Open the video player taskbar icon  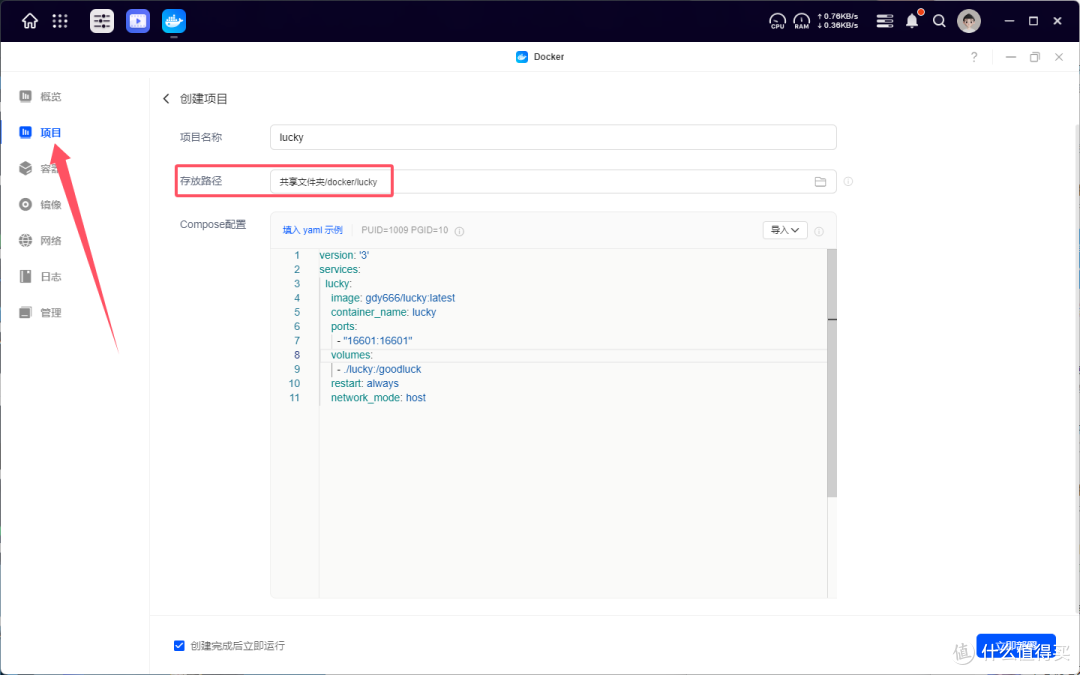(x=138, y=21)
